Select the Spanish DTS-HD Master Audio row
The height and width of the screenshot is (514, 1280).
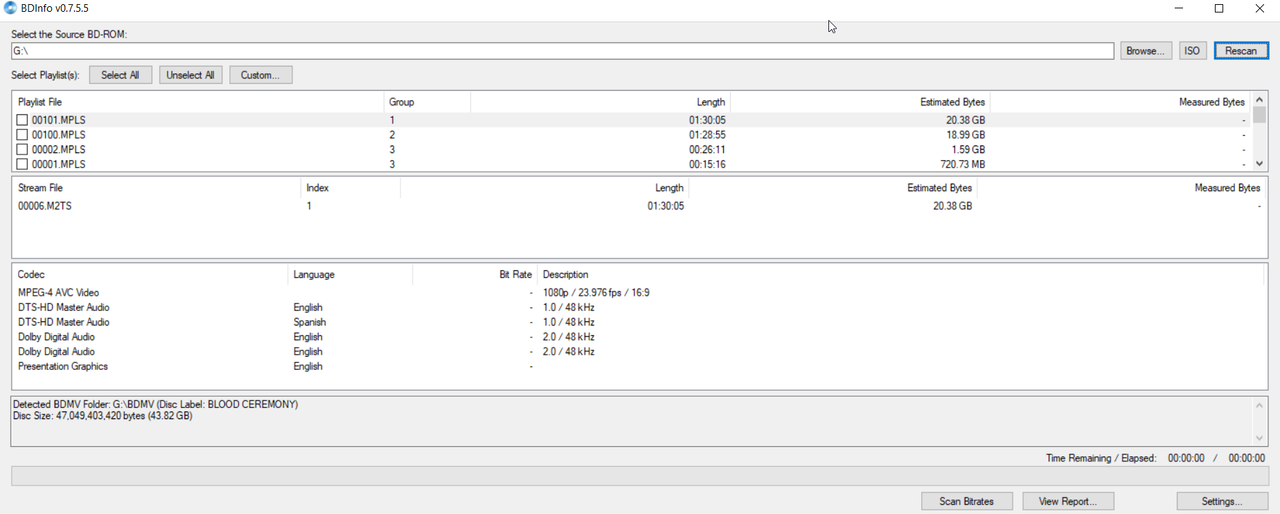pos(640,322)
